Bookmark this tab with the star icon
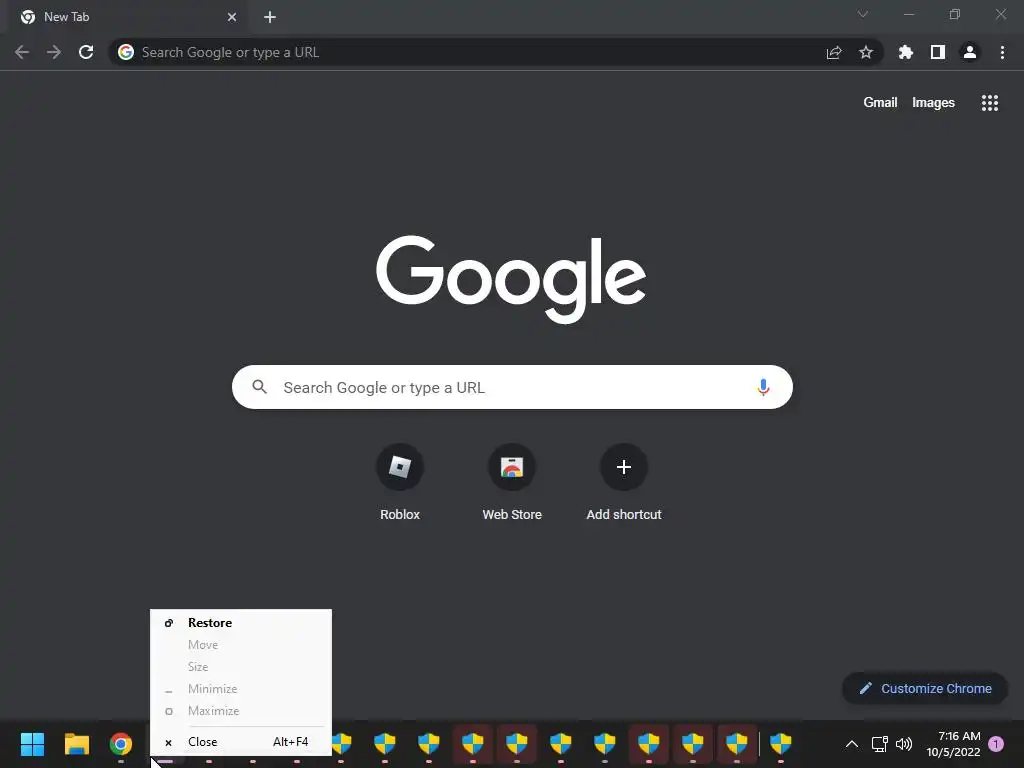This screenshot has width=1024, height=768. point(866,52)
